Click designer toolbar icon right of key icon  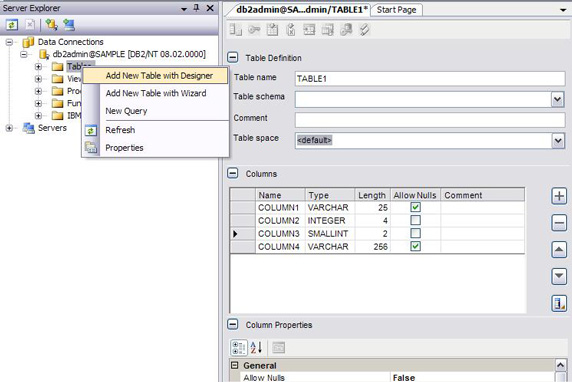click(x=272, y=30)
